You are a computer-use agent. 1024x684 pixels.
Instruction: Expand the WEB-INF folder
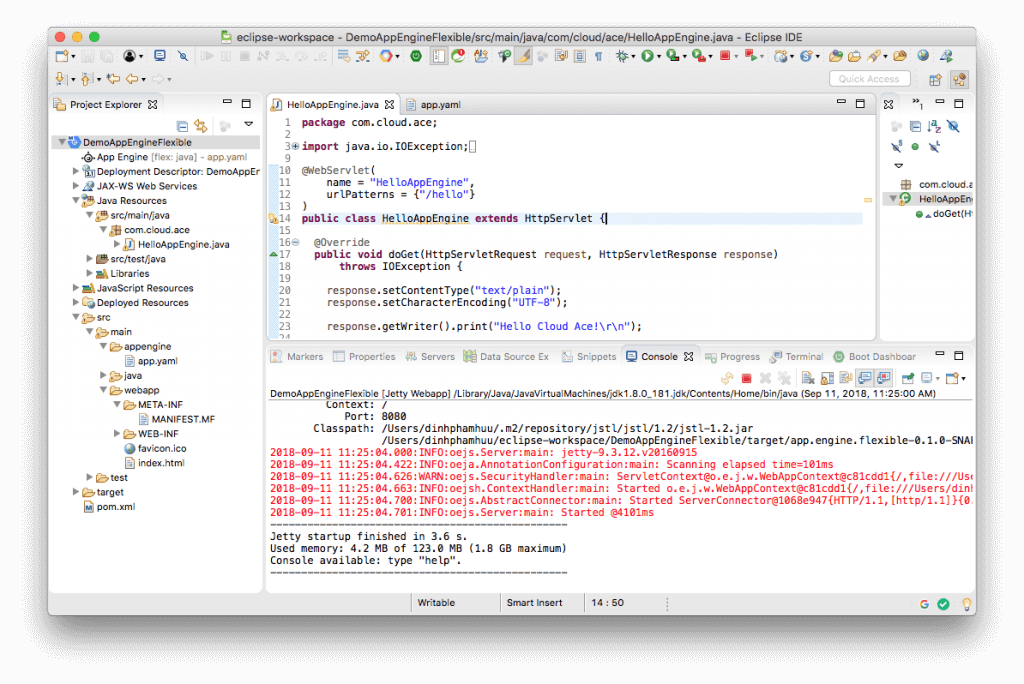[x=117, y=433]
